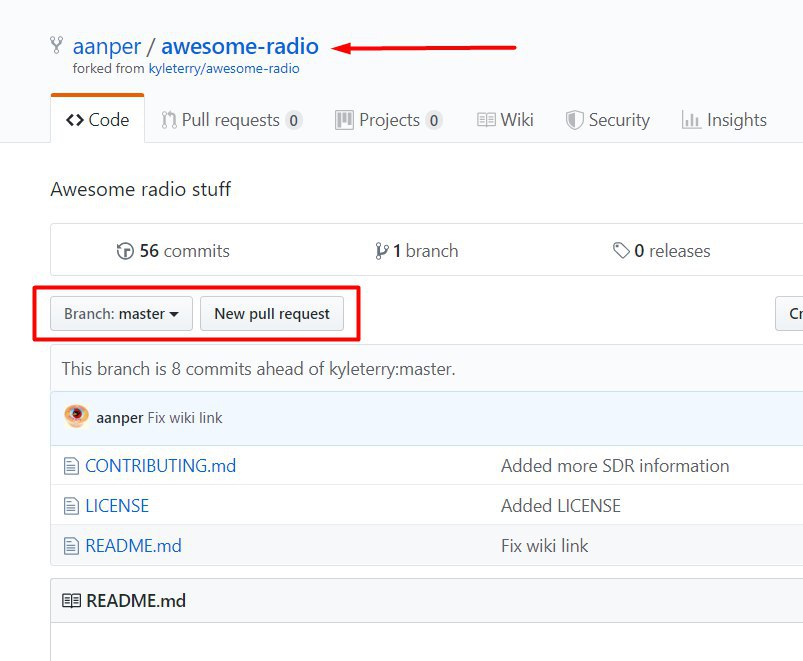Visit kyleterry/awesome-radio source repository
The image size is (803, 661).
(x=224, y=69)
